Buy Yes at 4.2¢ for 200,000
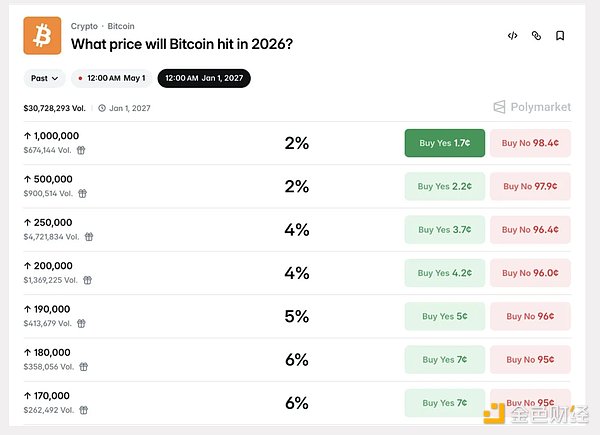The height and width of the screenshot is (435, 600). (444, 273)
